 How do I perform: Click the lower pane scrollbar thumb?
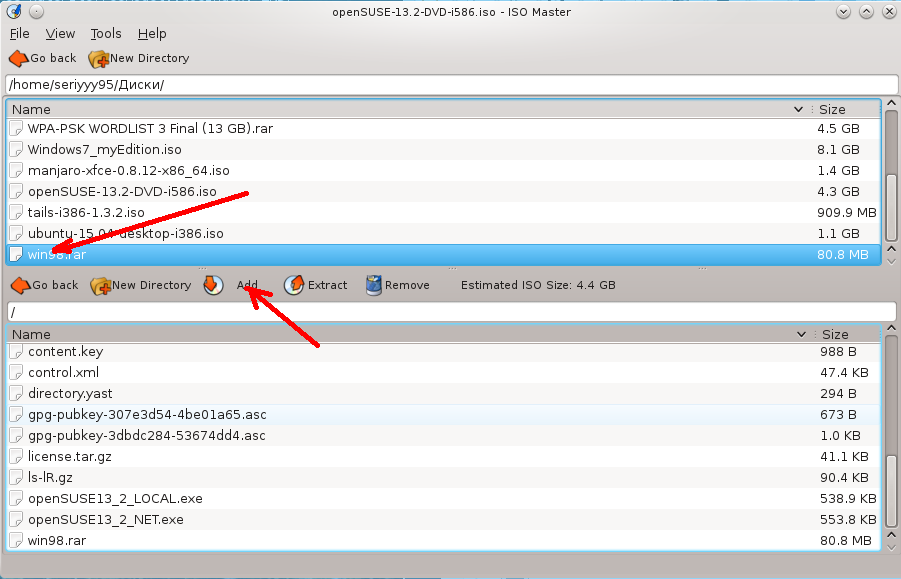pyautogui.click(x=891, y=491)
